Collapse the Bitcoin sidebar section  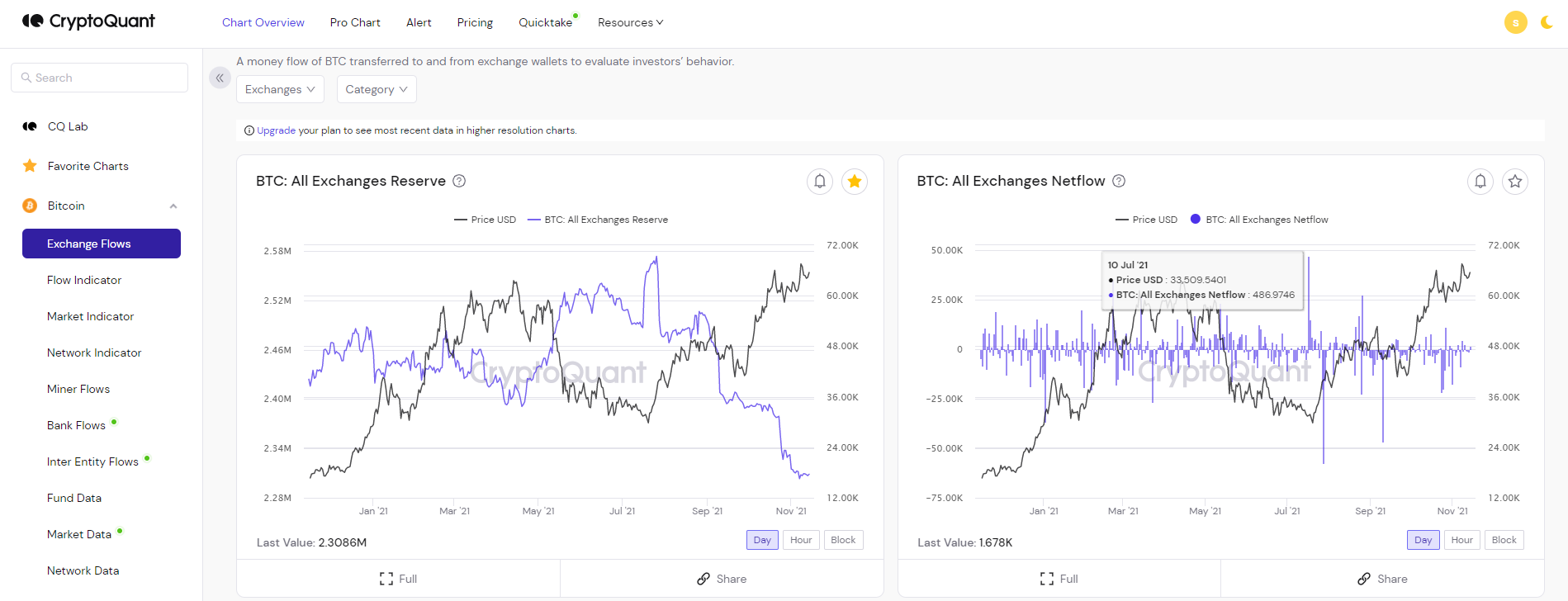173,206
